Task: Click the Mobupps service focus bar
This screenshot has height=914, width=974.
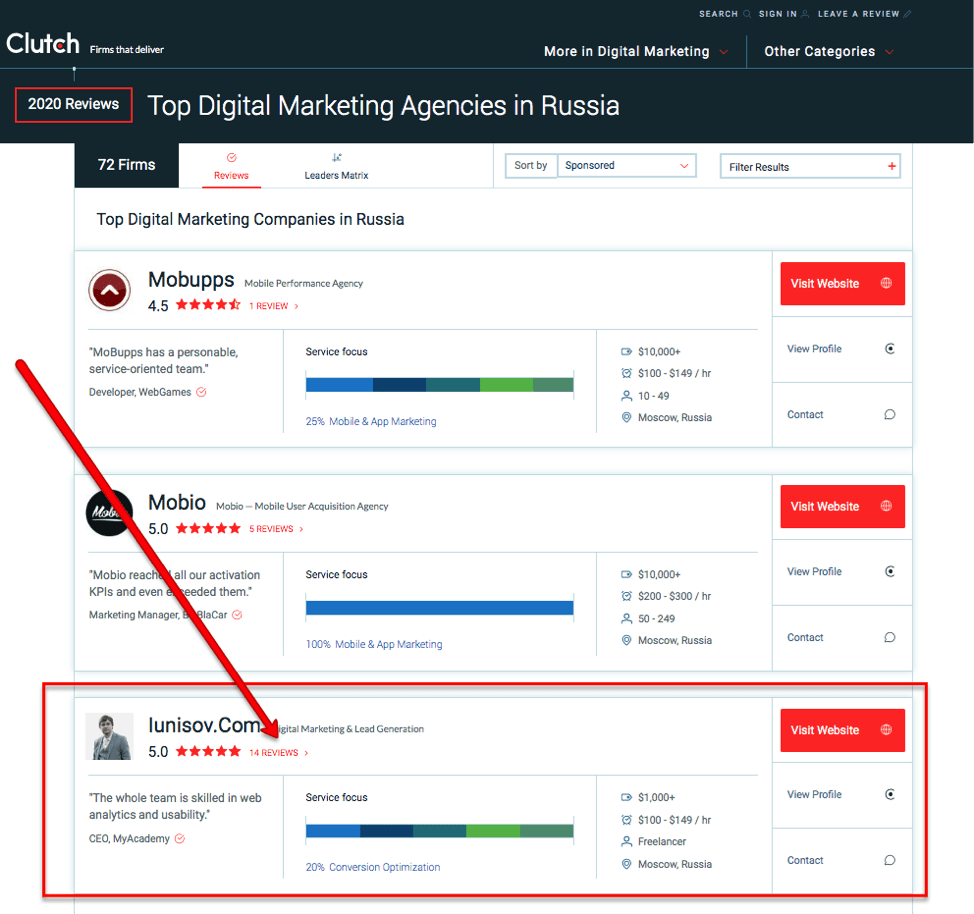Action: tap(440, 385)
